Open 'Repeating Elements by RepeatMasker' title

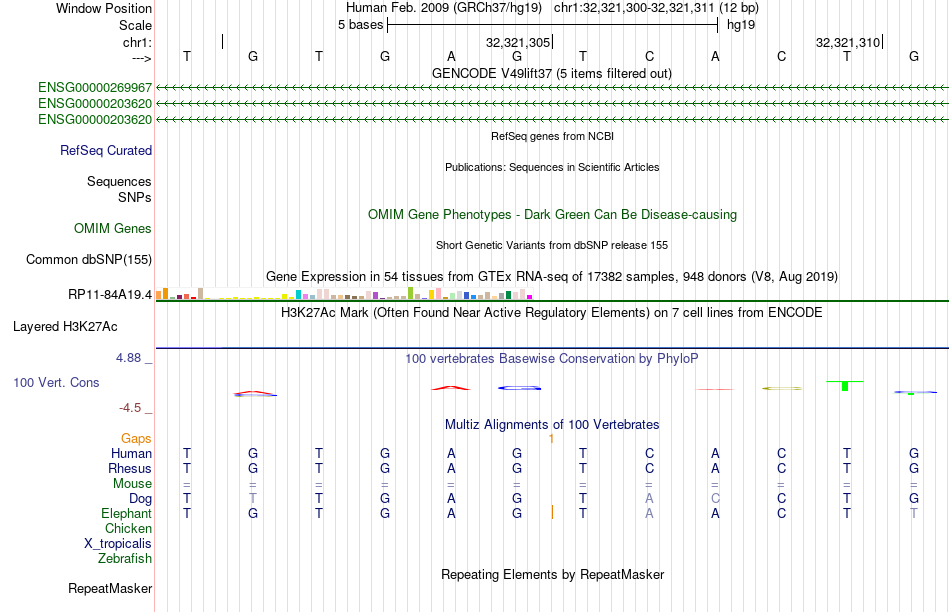(552, 574)
